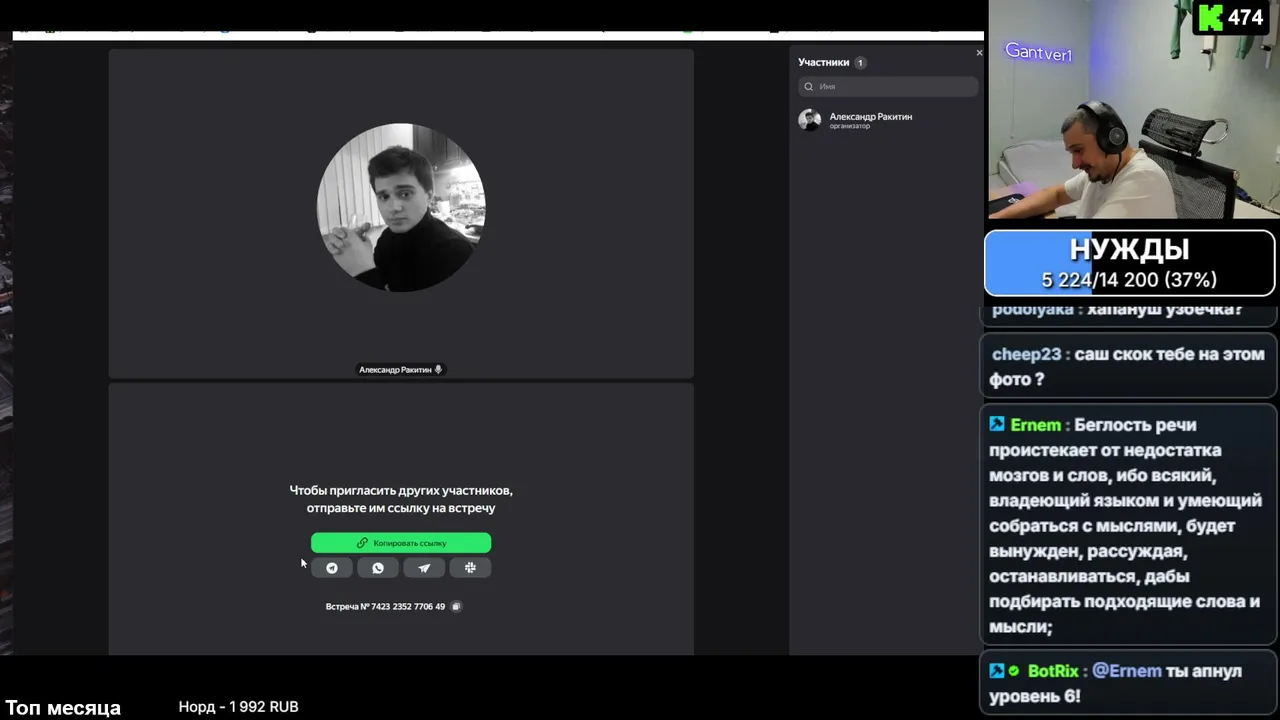
Task: Click the badge icon next to Ernem
Action: click(997, 424)
